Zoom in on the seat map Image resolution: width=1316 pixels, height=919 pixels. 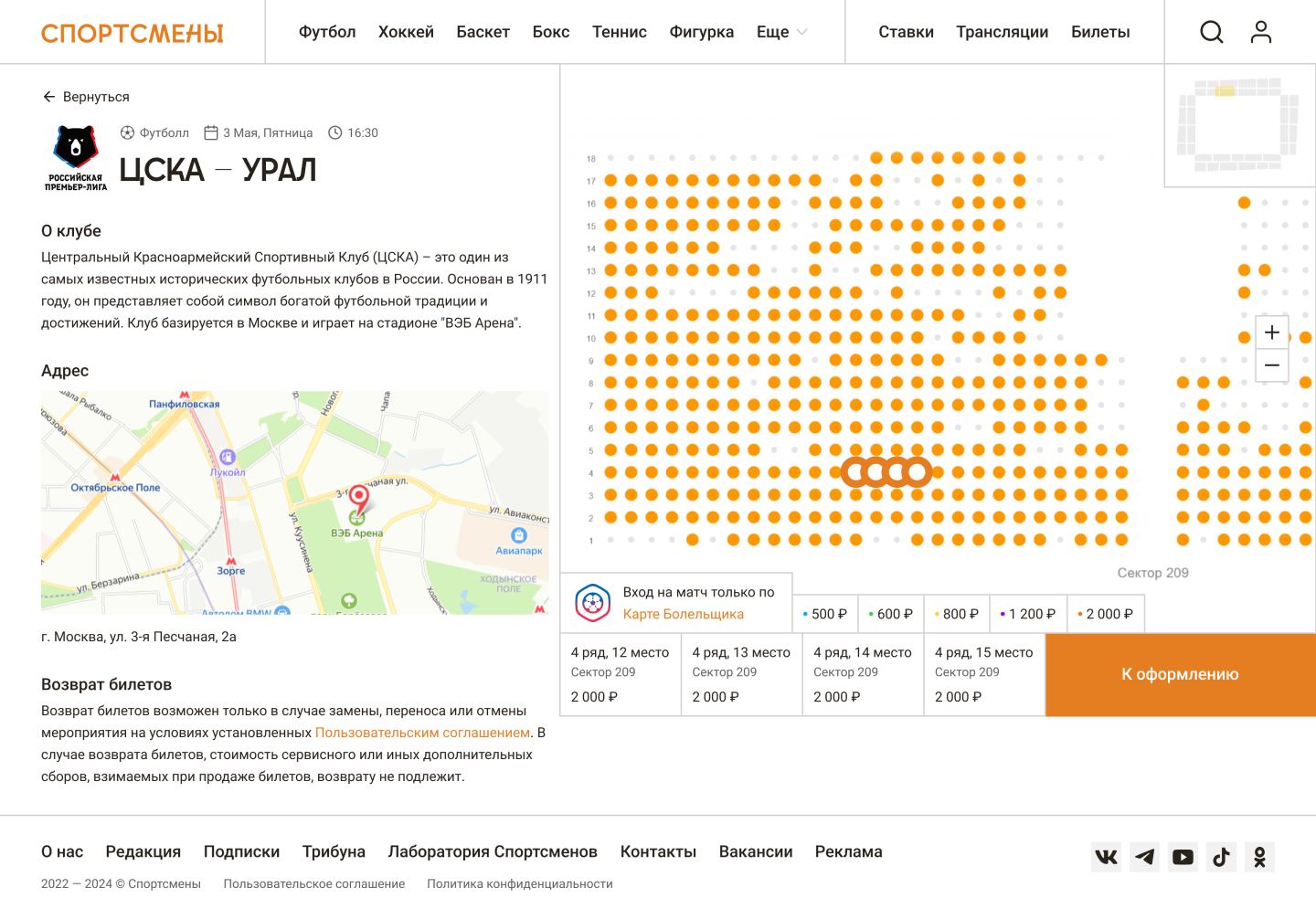1271,333
